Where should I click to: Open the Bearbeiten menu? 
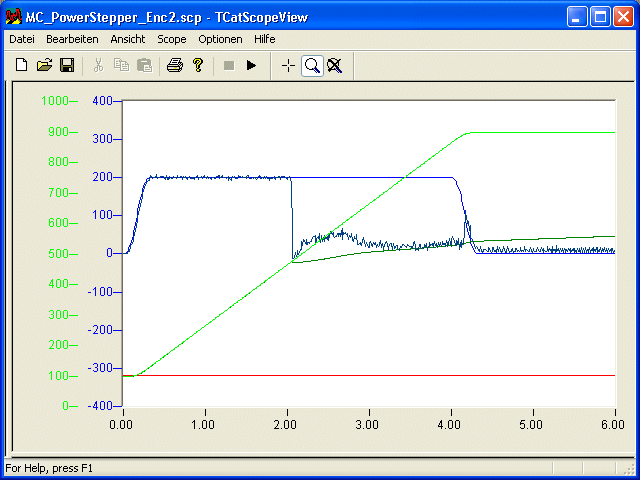pos(72,39)
